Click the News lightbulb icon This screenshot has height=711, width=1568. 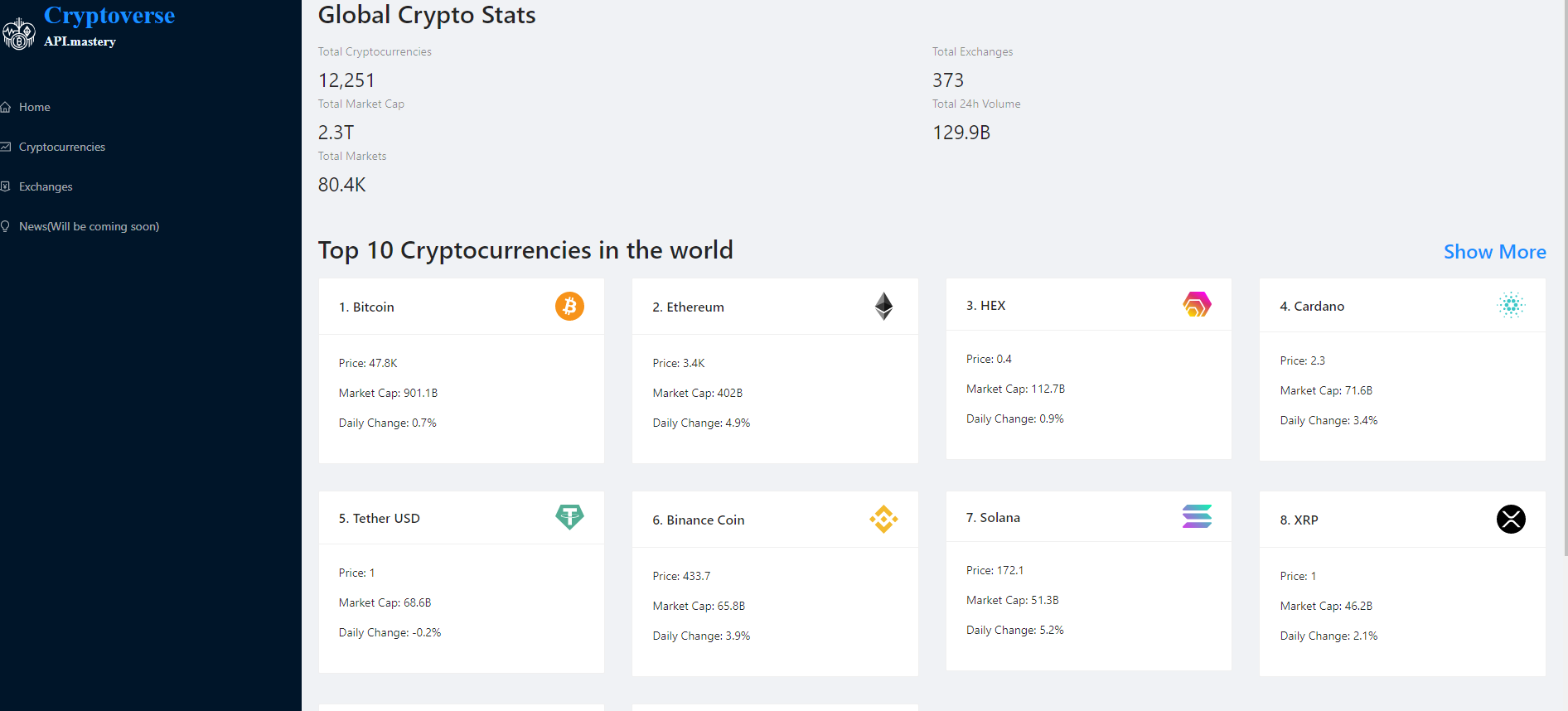(5, 226)
